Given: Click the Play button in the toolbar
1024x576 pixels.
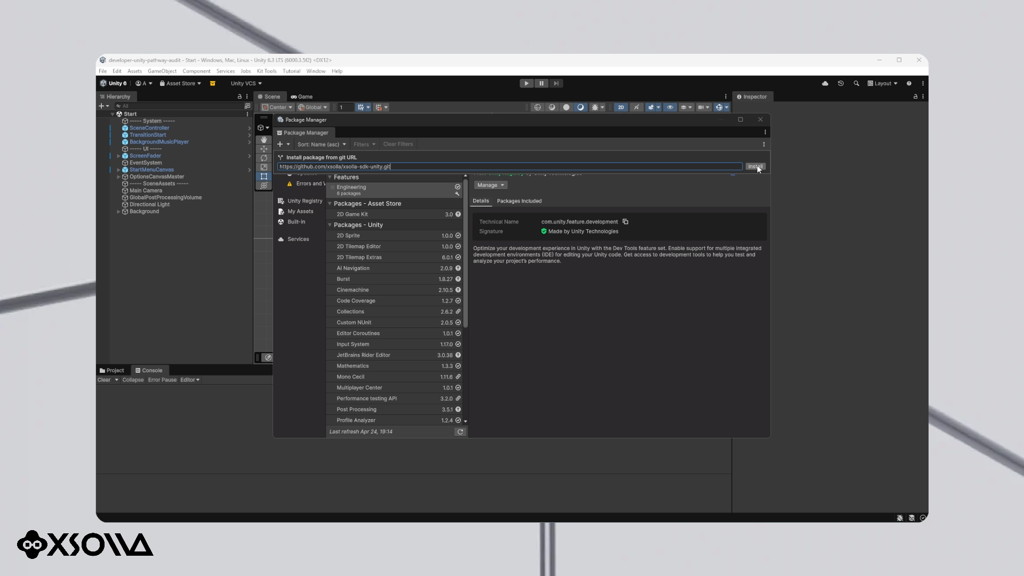Looking at the screenshot, I should tap(526, 84).
